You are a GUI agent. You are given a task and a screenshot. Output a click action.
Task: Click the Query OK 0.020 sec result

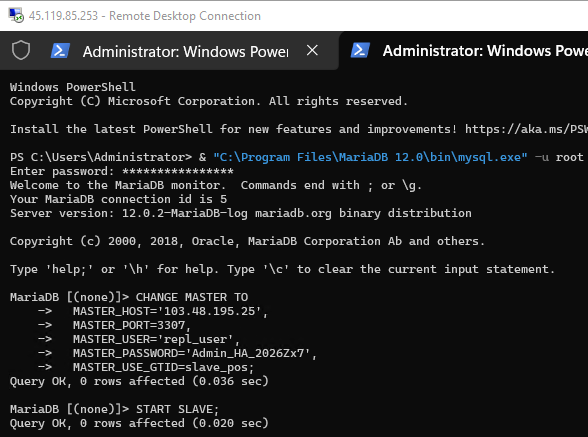(139, 423)
